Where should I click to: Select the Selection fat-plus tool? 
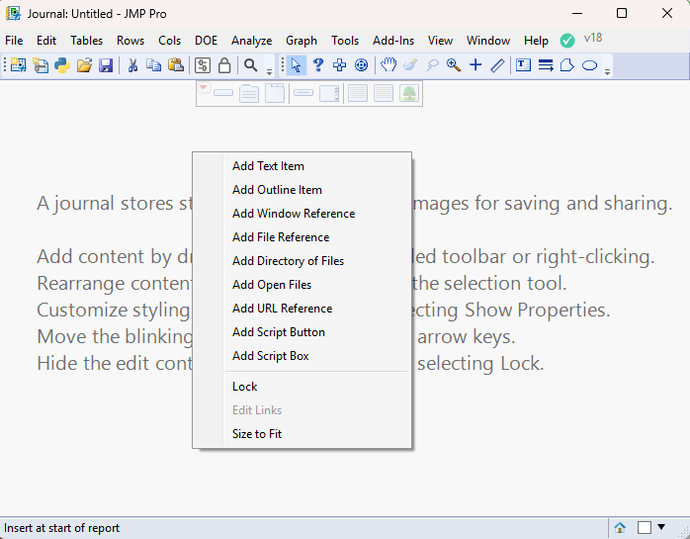click(x=339, y=65)
